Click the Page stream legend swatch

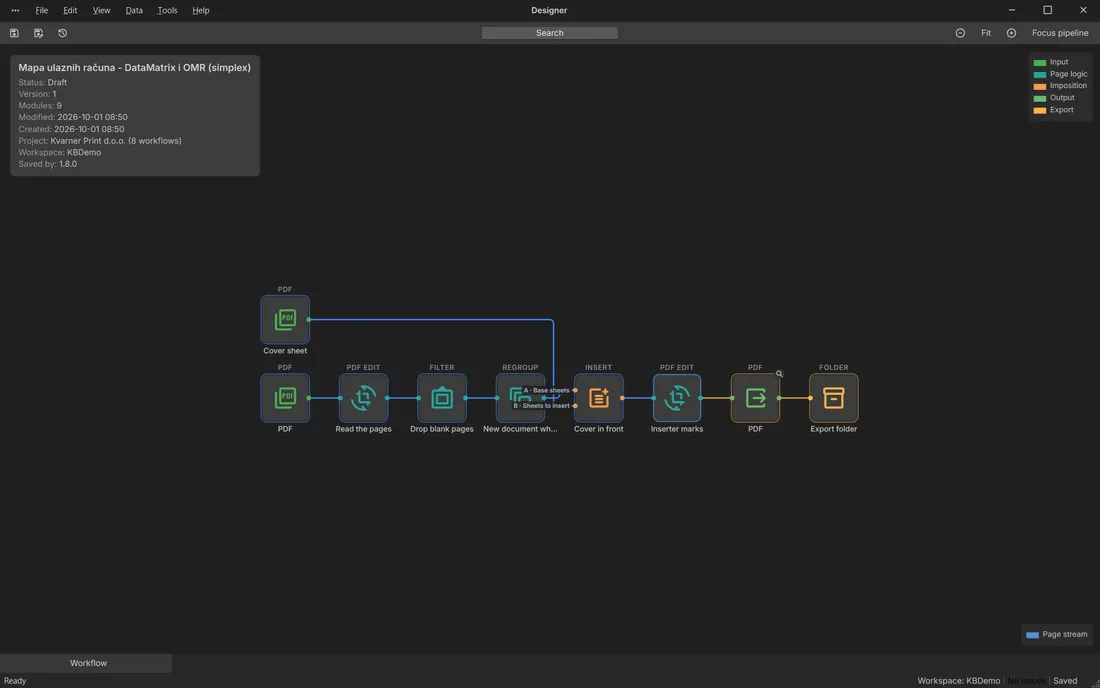click(1032, 635)
